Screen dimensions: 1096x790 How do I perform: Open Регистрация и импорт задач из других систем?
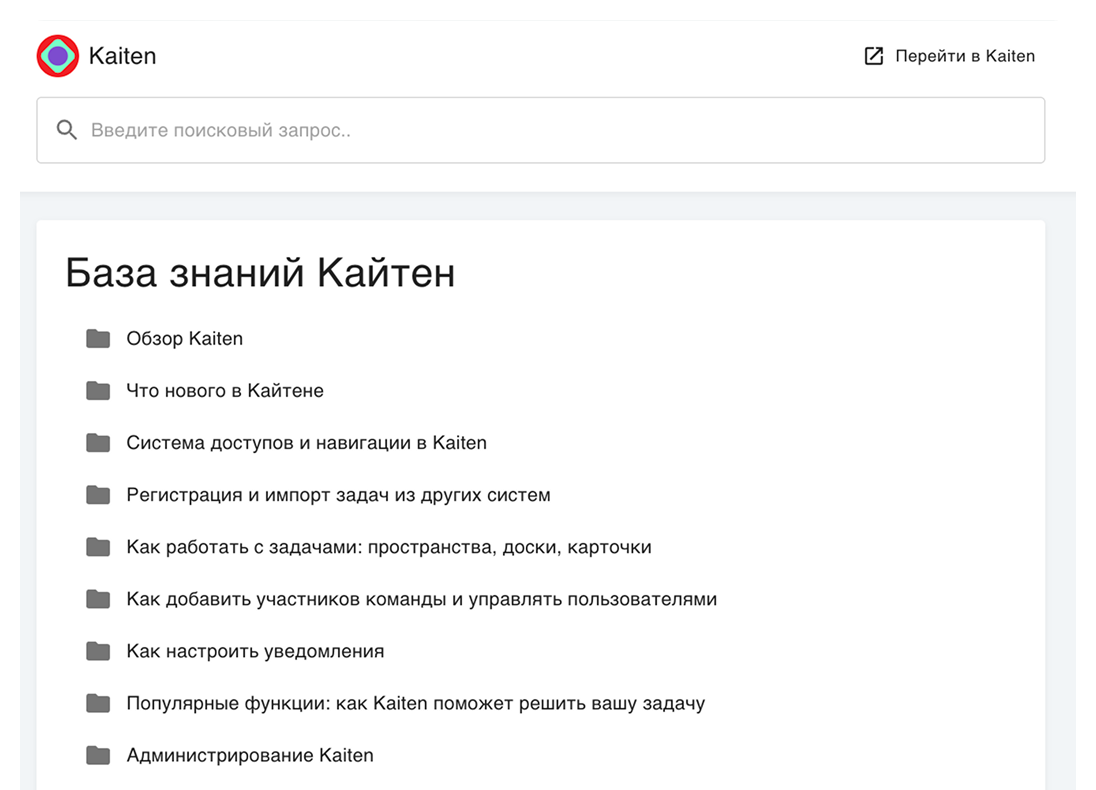click(x=338, y=495)
